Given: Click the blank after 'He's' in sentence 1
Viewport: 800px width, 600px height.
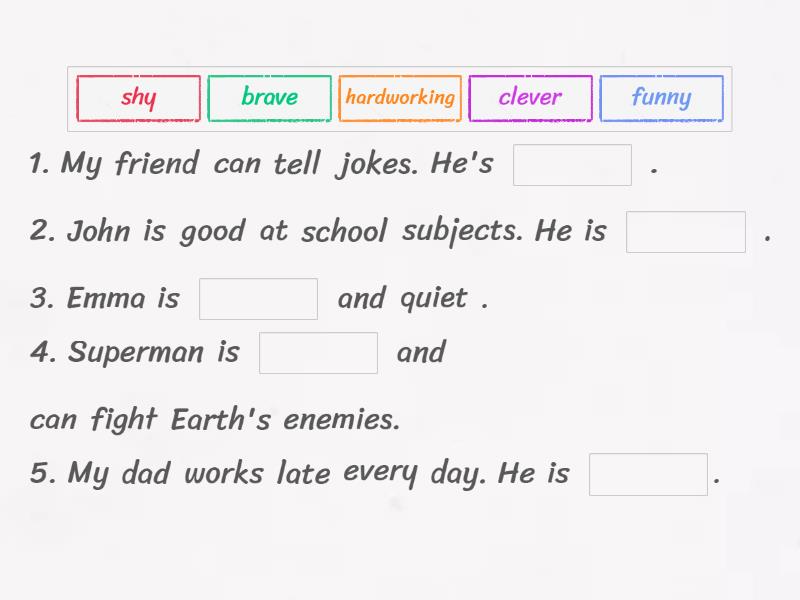Looking at the screenshot, I should (572, 165).
